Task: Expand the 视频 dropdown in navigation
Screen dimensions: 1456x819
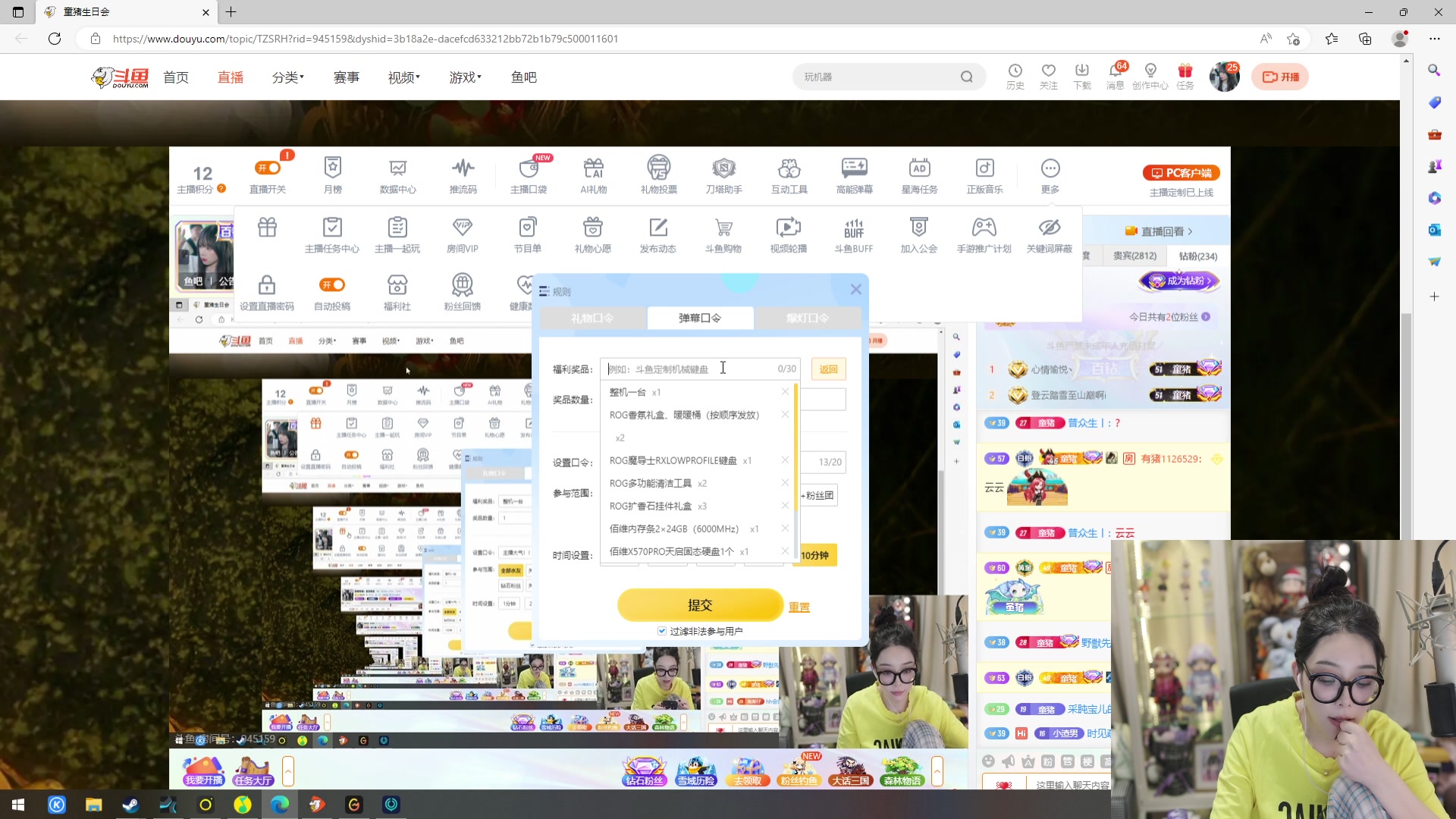Action: pyautogui.click(x=404, y=77)
